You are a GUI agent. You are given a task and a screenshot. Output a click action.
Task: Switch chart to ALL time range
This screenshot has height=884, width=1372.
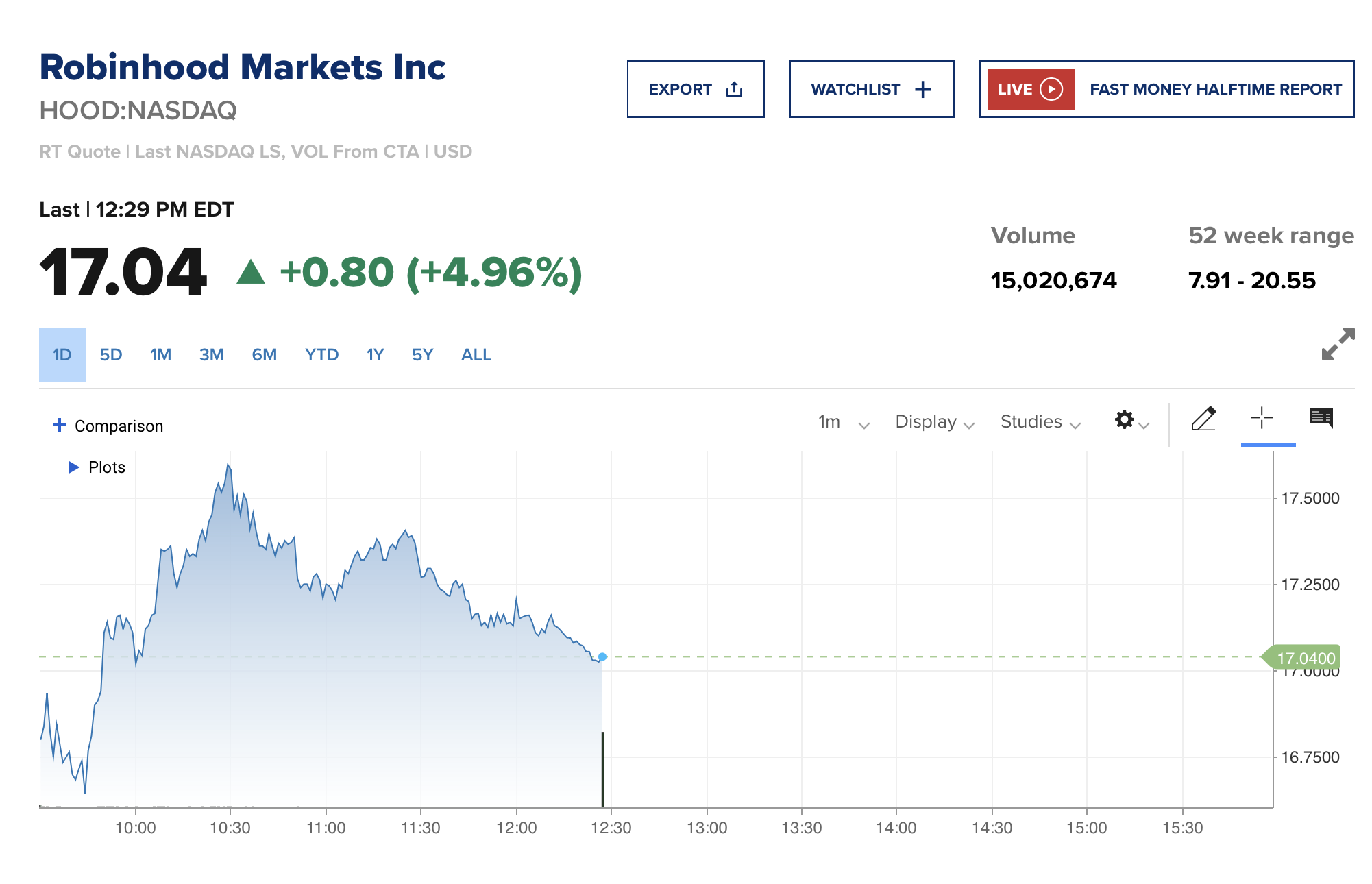click(476, 355)
